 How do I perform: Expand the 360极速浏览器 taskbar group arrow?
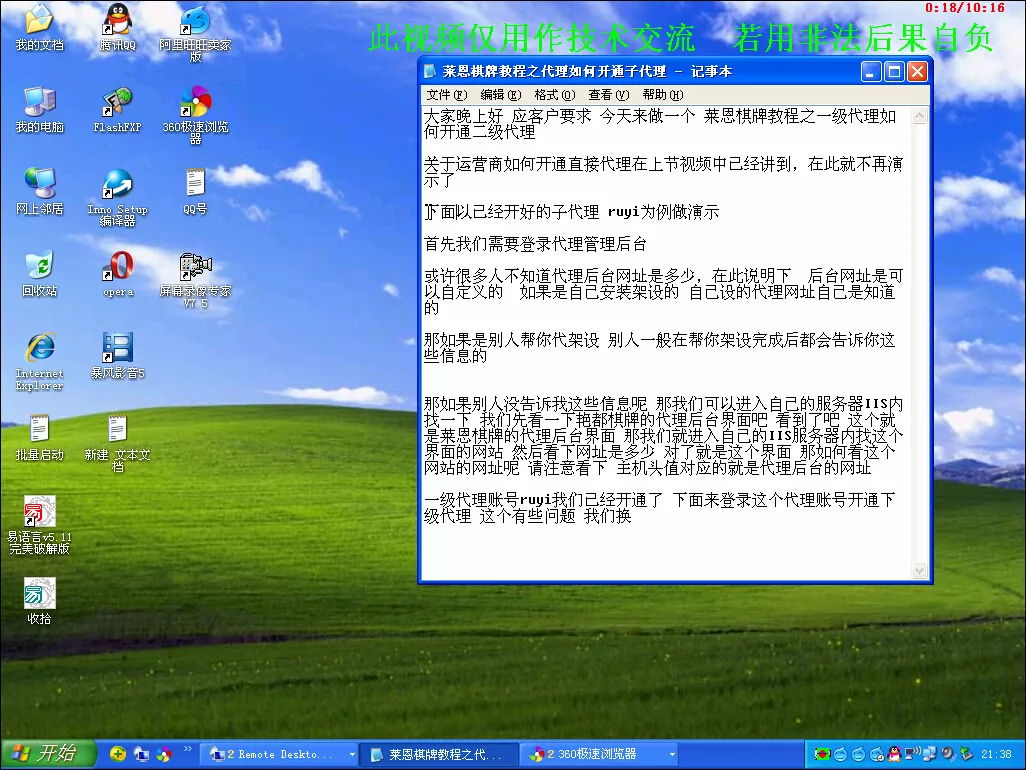click(x=671, y=754)
